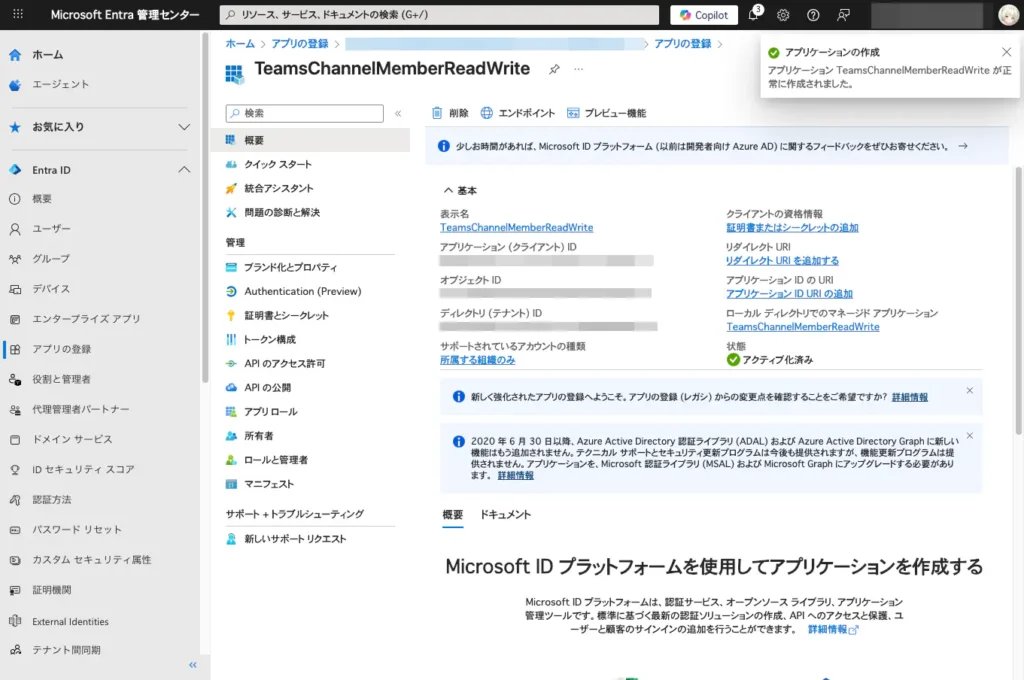Select the 概要 tab under the notices
Image resolution: width=1024 pixels, height=680 pixels.
click(453, 515)
